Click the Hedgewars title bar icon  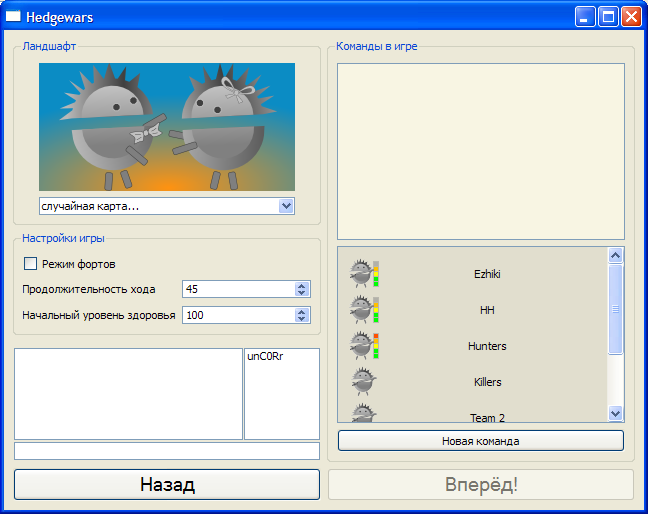[14, 16]
